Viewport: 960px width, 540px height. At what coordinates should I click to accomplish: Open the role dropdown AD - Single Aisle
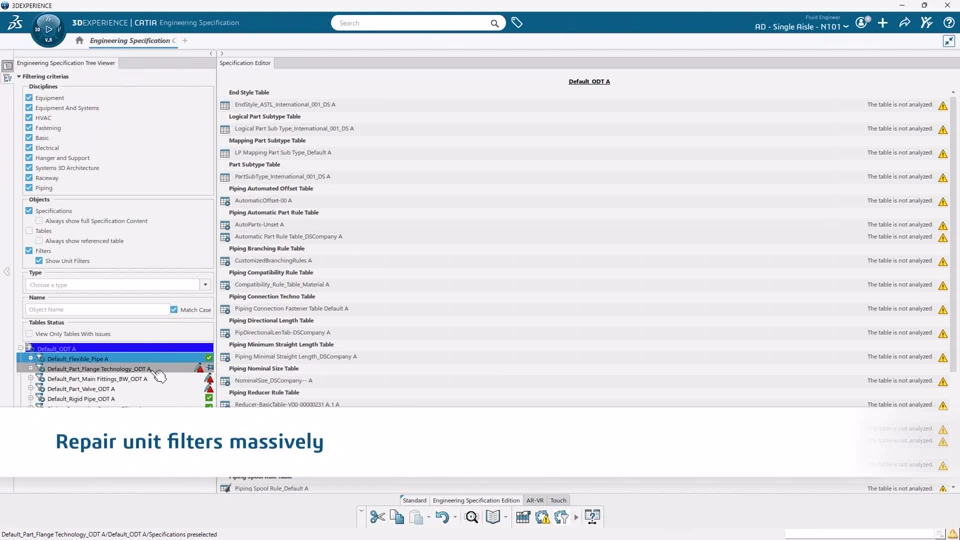[x=801, y=26]
